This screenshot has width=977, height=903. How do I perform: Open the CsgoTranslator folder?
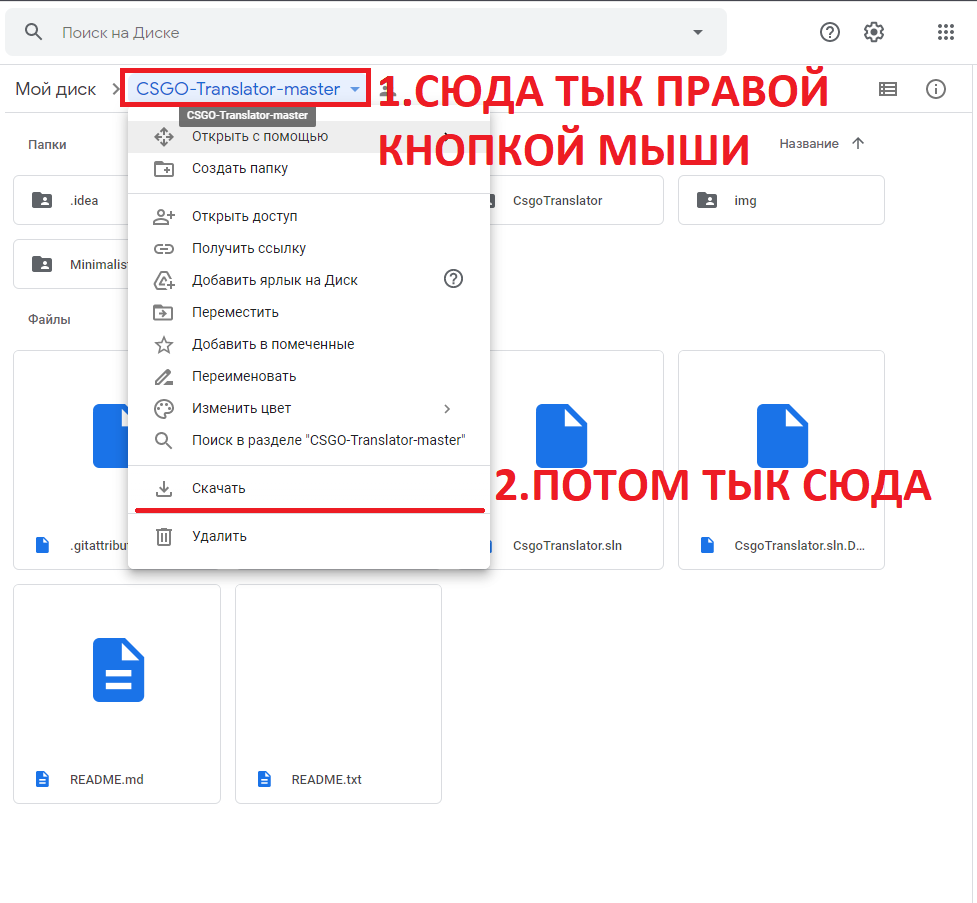pos(576,200)
